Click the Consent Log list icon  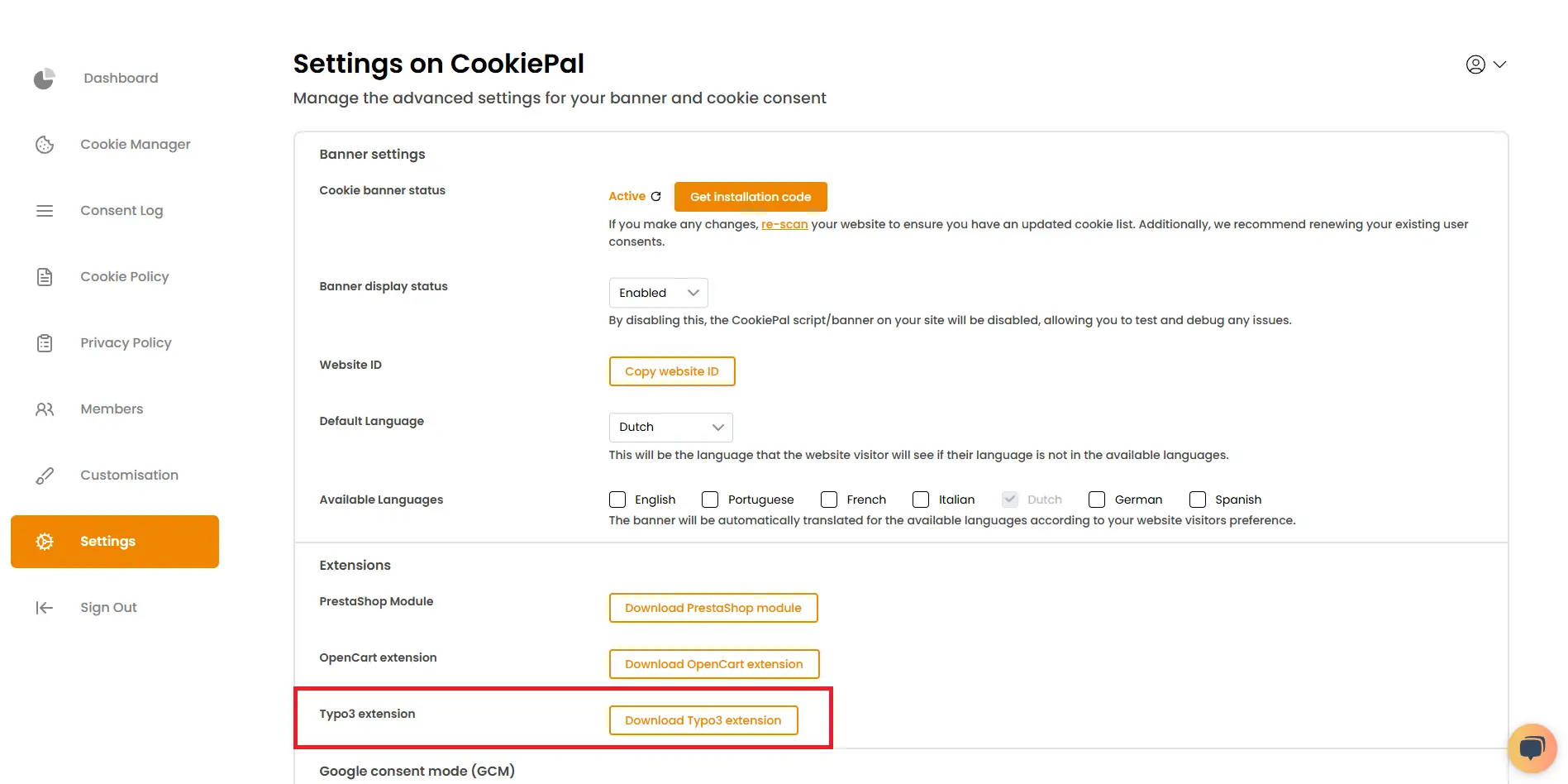[x=44, y=210]
